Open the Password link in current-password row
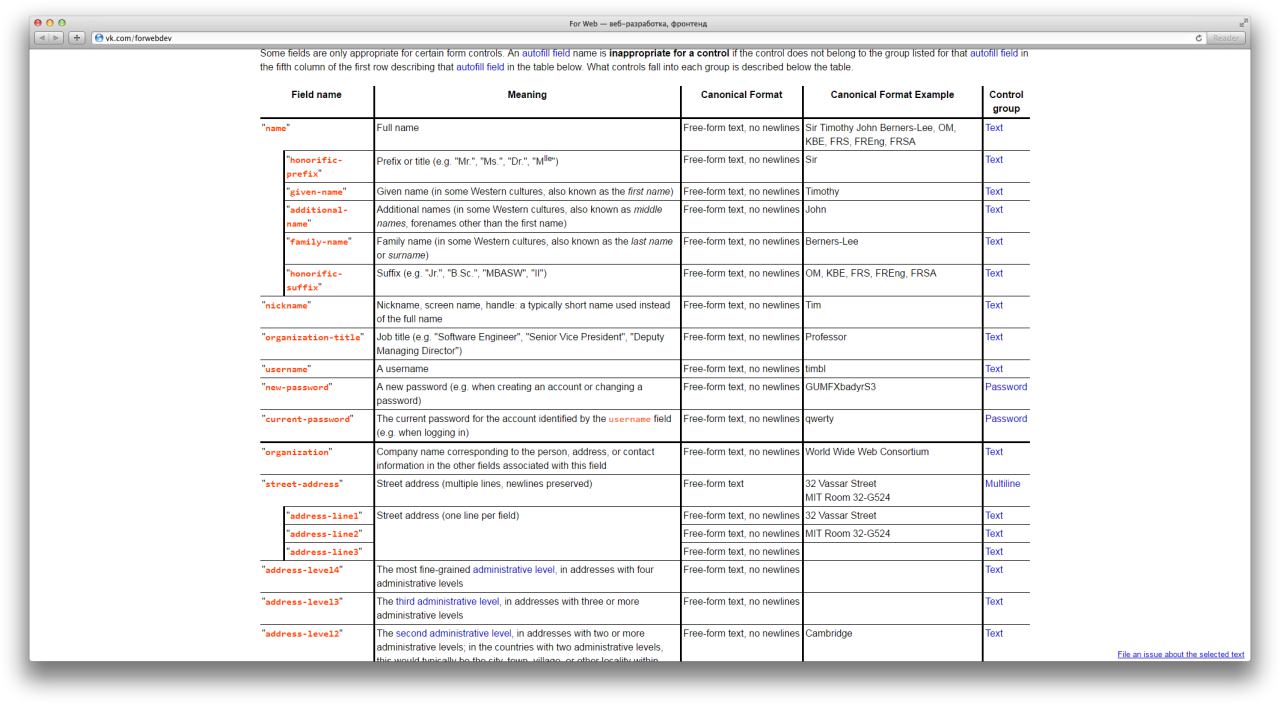Viewport: 1280px width, 704px height. pos(1005,420)
